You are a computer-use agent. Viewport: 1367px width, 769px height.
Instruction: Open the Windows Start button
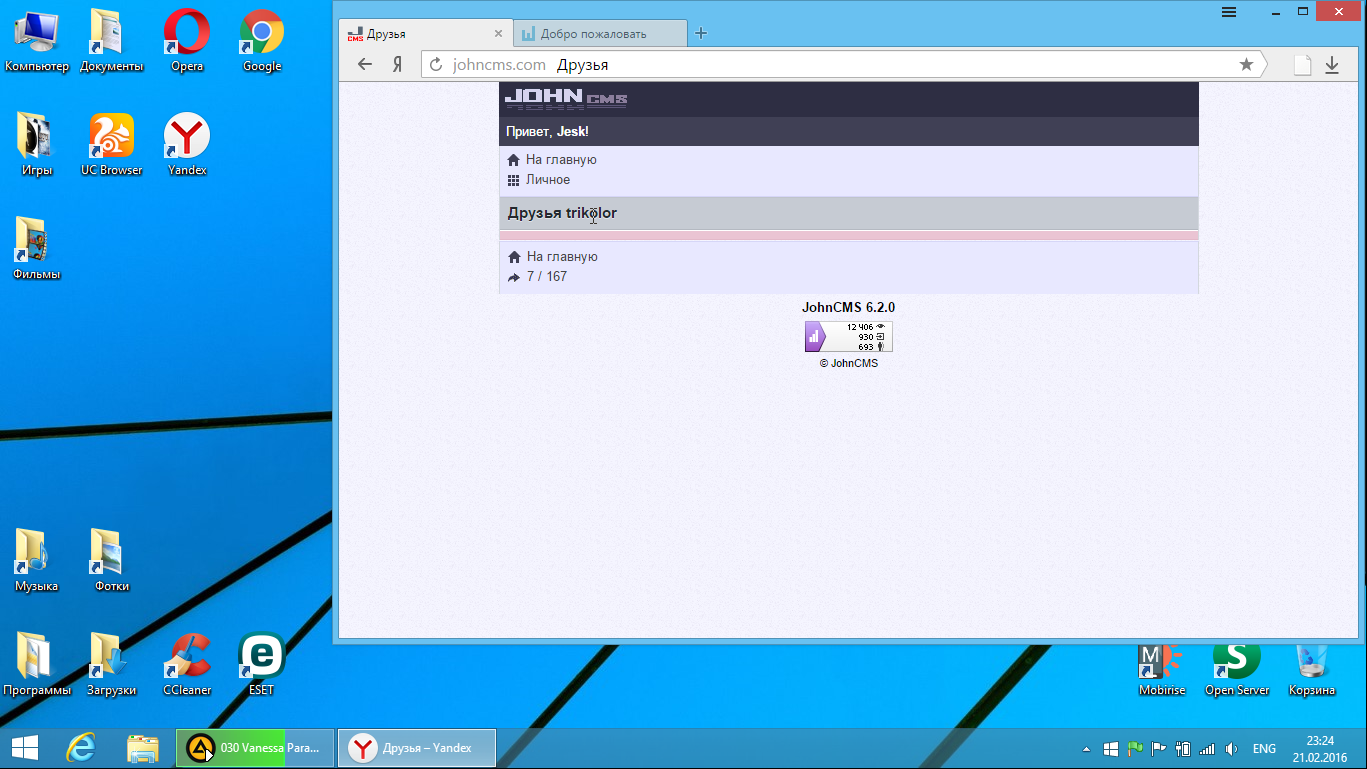(25, 748)
